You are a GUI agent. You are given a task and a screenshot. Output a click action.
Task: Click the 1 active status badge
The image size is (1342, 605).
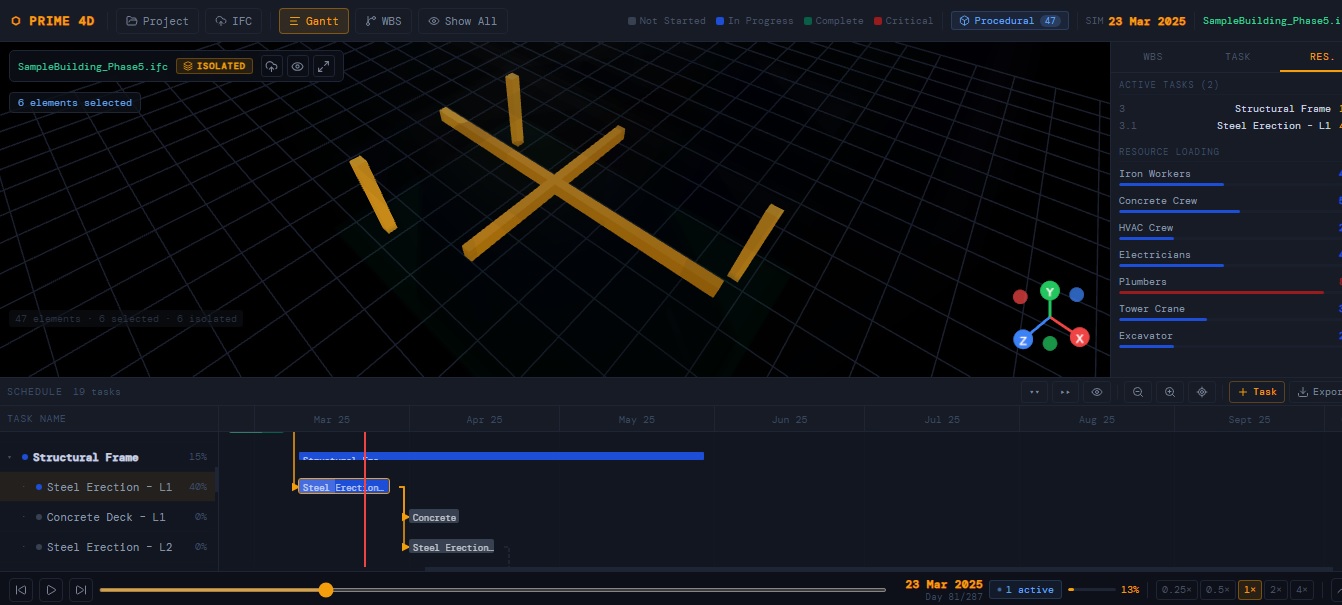tap(1026, 590)
